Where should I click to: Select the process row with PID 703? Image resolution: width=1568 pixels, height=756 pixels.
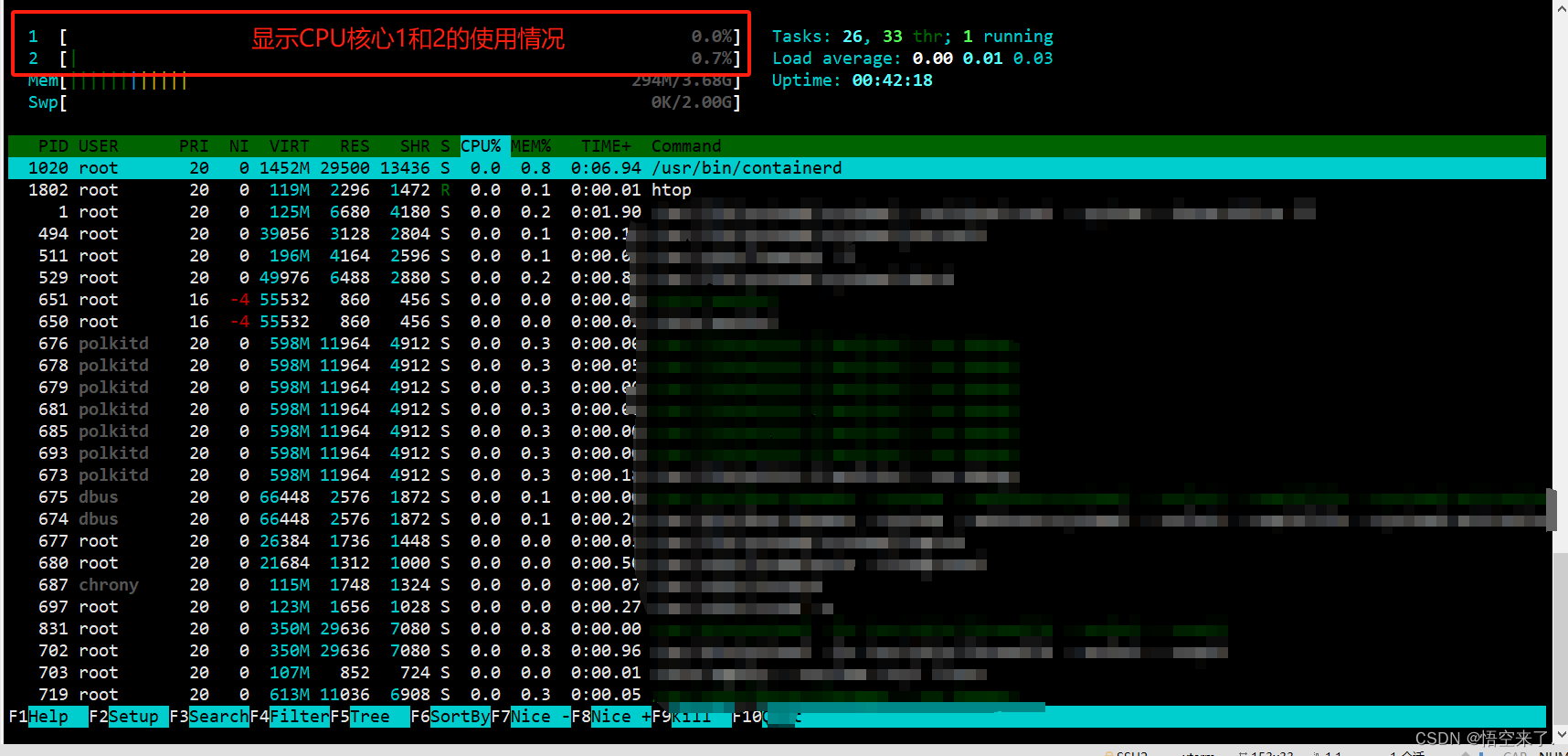(777, 673)
